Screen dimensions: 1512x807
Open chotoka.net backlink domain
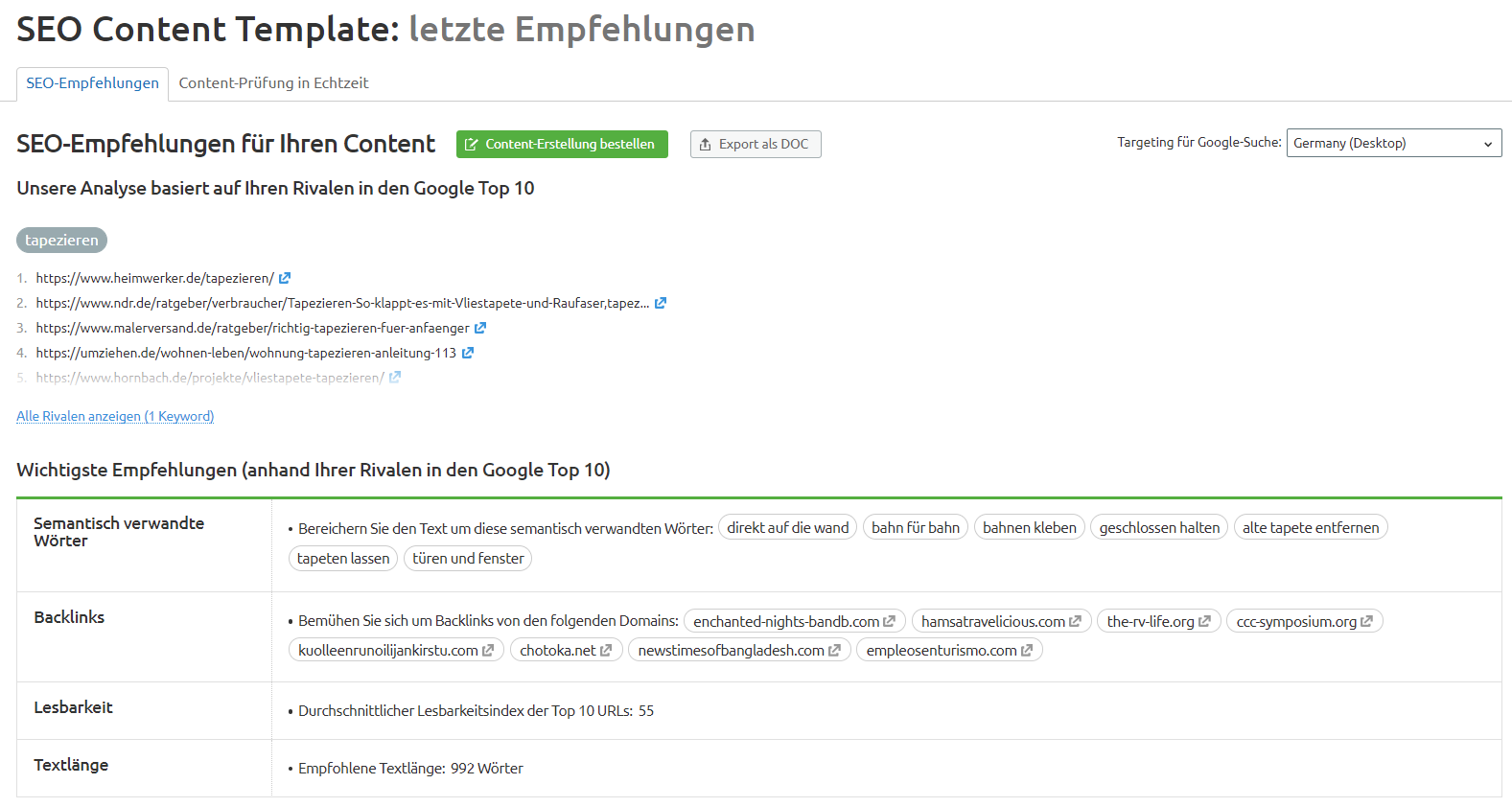(558, 650)
